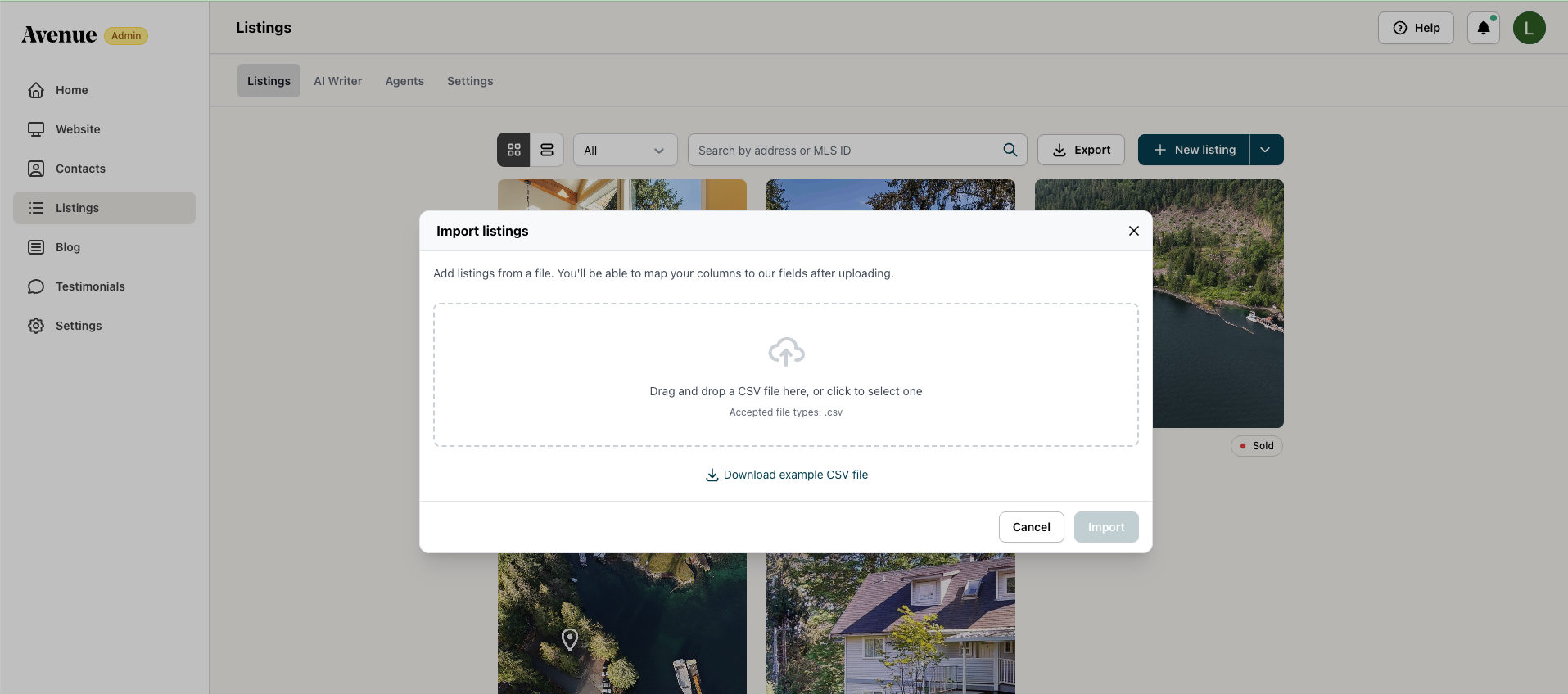Open the Help button
The width and height of the screenshot is (1568, 694).
tap(1416, 28)
